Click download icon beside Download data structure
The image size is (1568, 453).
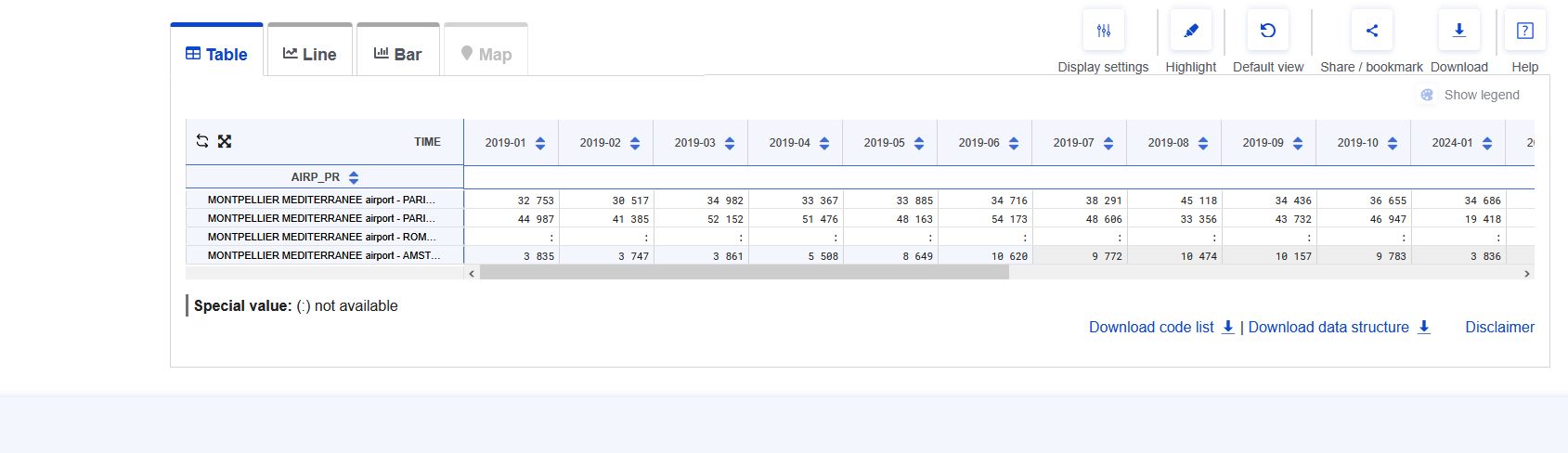point(1423,327)
